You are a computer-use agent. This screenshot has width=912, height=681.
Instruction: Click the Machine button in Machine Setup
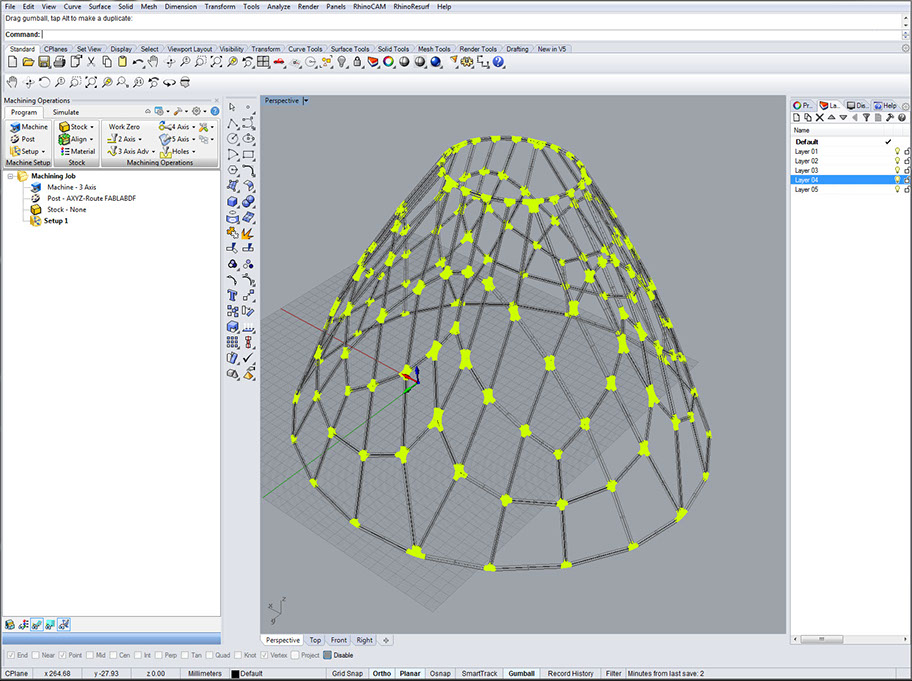29,127
